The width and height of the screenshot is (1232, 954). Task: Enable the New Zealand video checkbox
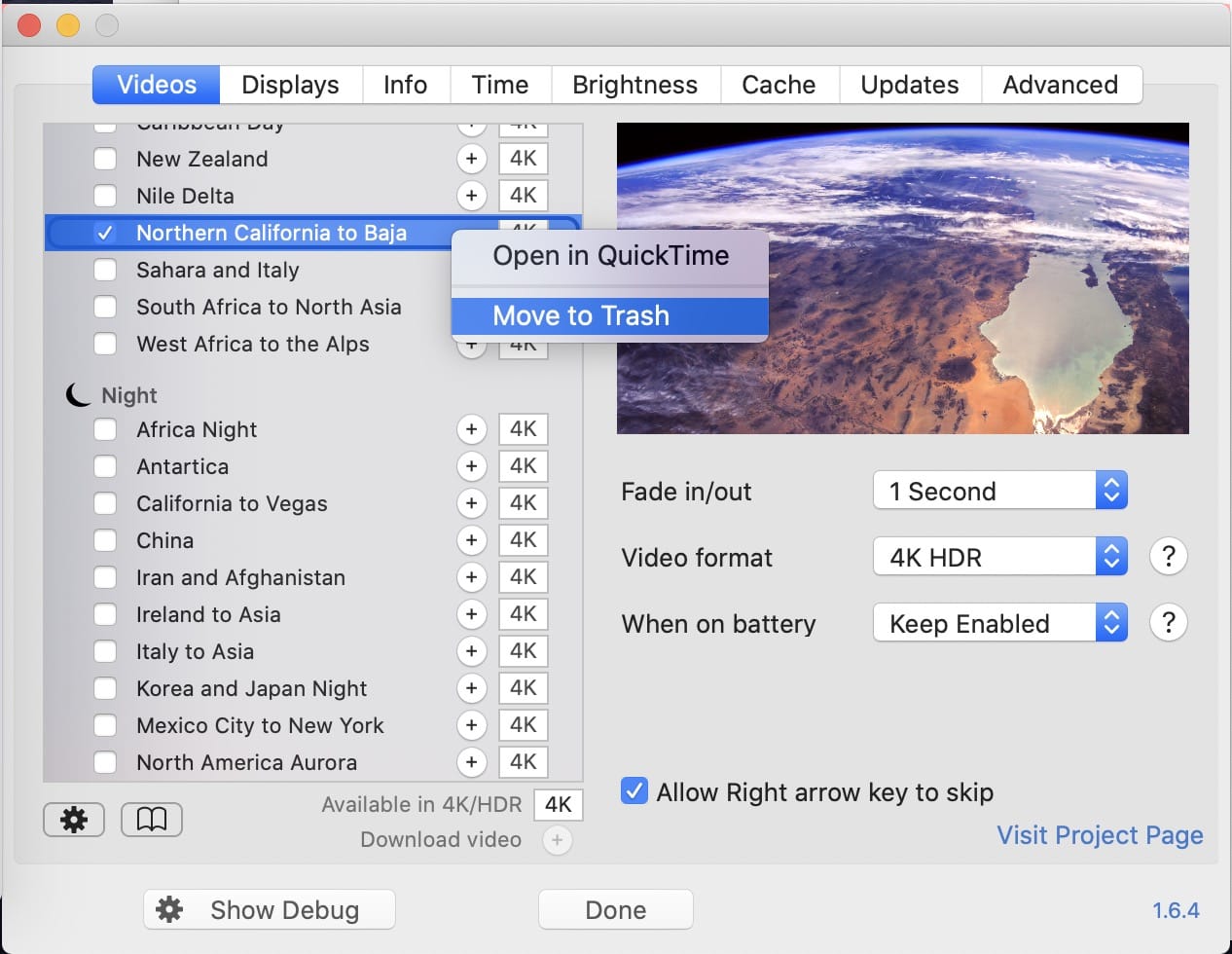pyautogui.click(x=105, y=159)
